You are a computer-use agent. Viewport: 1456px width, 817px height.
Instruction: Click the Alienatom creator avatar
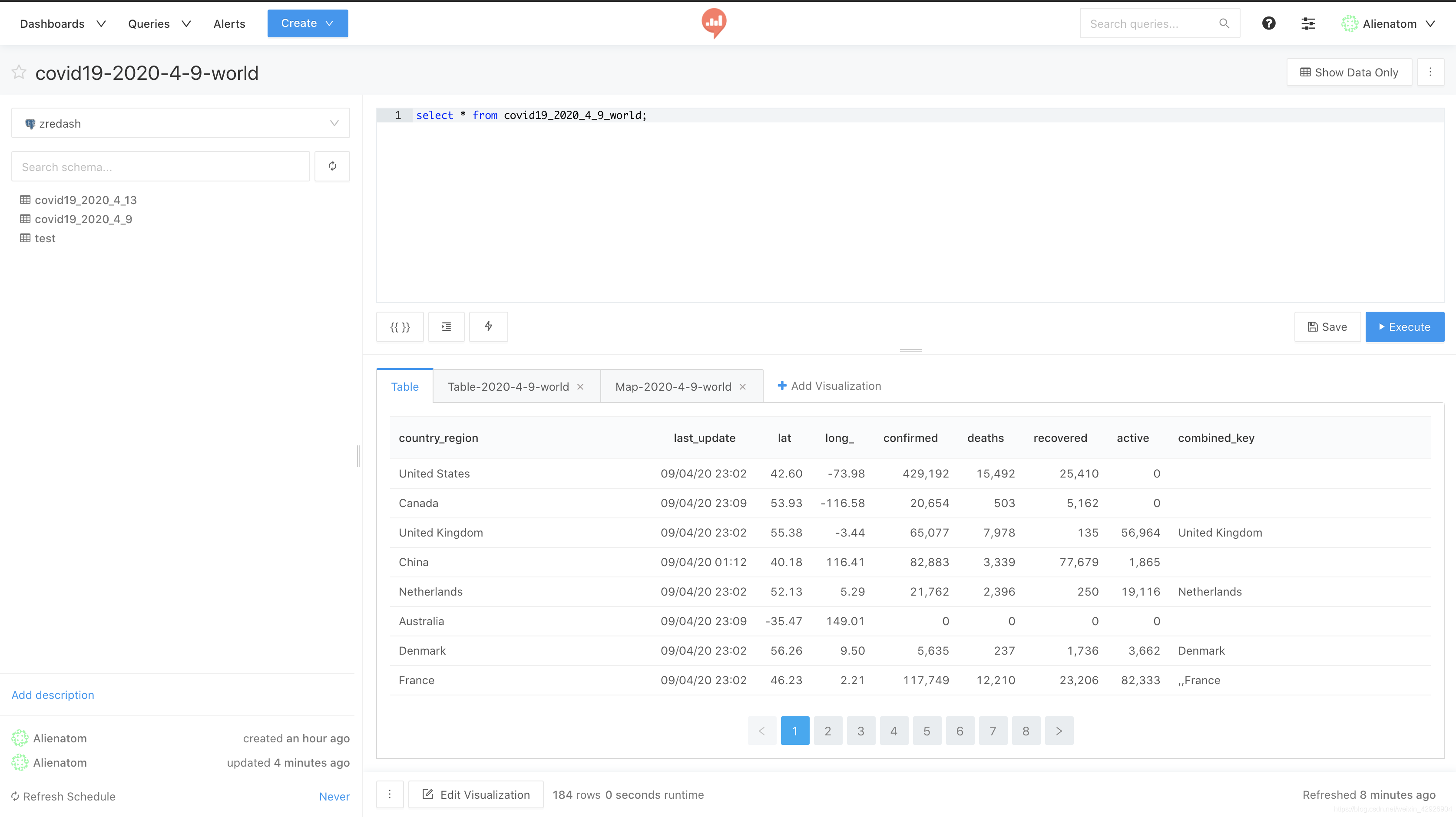(20, 738)
